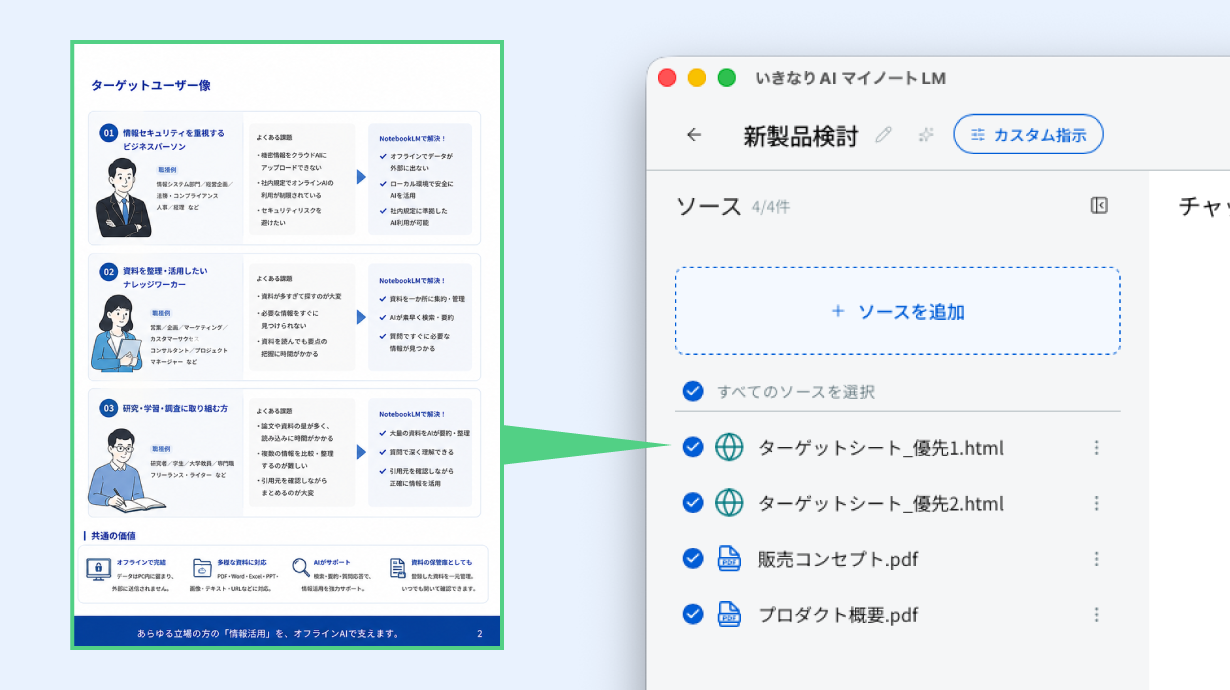
Task: Click PDF icon of 販売コンセプト.pdf
Action: pos(730,559)
